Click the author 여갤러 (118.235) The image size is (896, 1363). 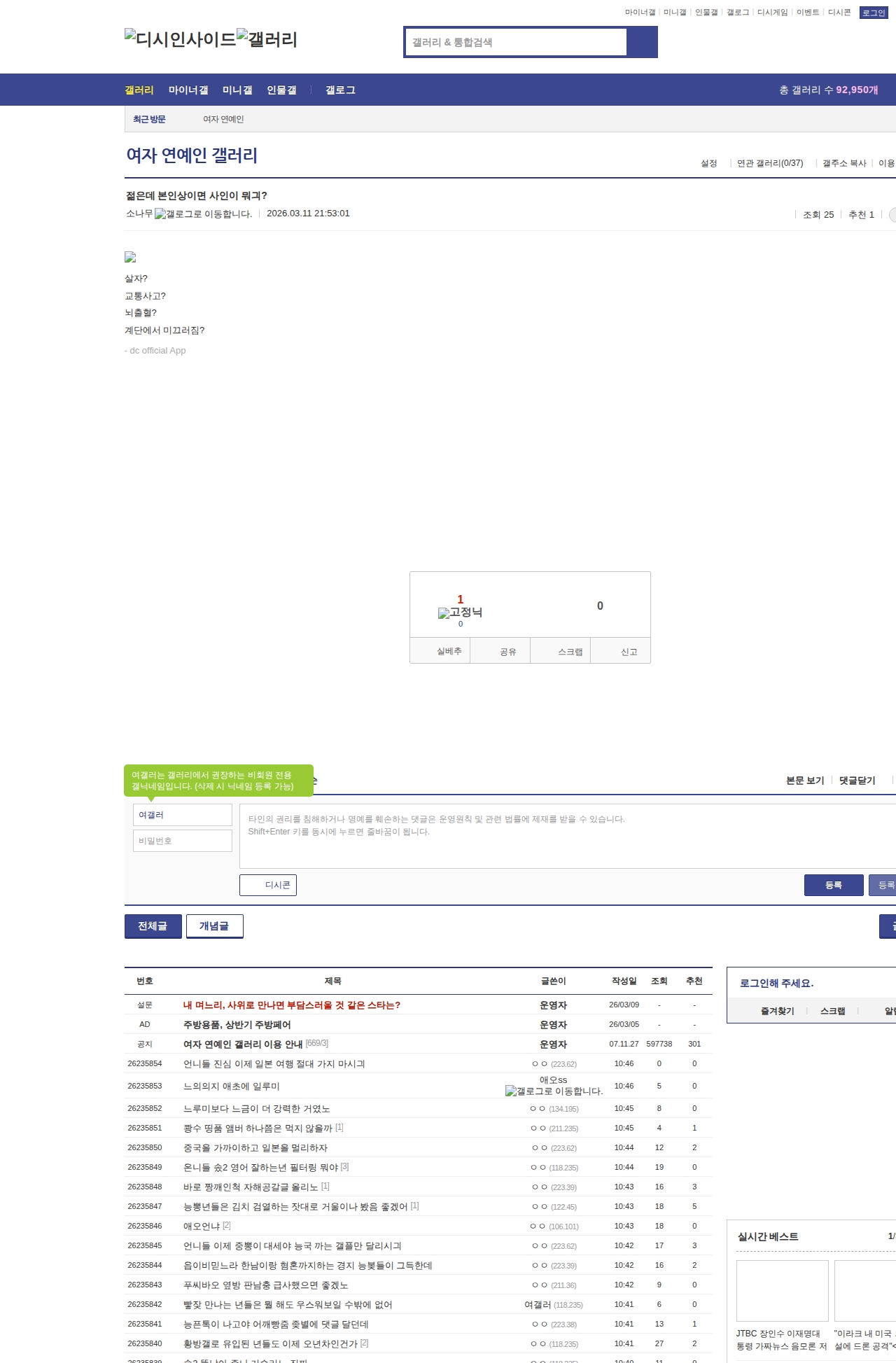(554, 1304)
